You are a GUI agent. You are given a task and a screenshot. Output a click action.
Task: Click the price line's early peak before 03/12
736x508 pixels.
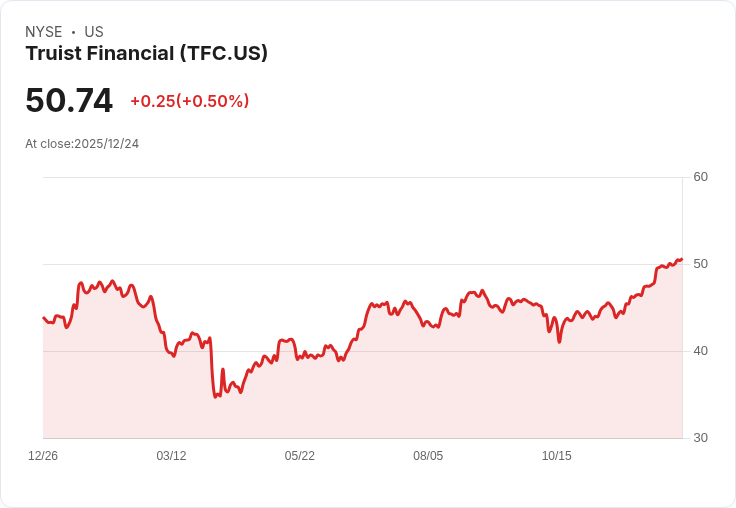tap(81, 283)
